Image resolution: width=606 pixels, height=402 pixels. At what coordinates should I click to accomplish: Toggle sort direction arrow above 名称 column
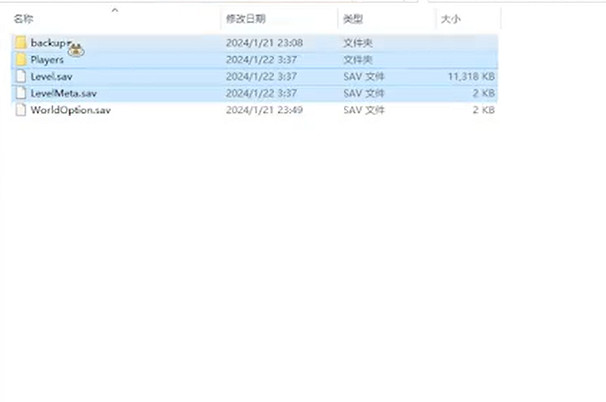click(115, 10)
